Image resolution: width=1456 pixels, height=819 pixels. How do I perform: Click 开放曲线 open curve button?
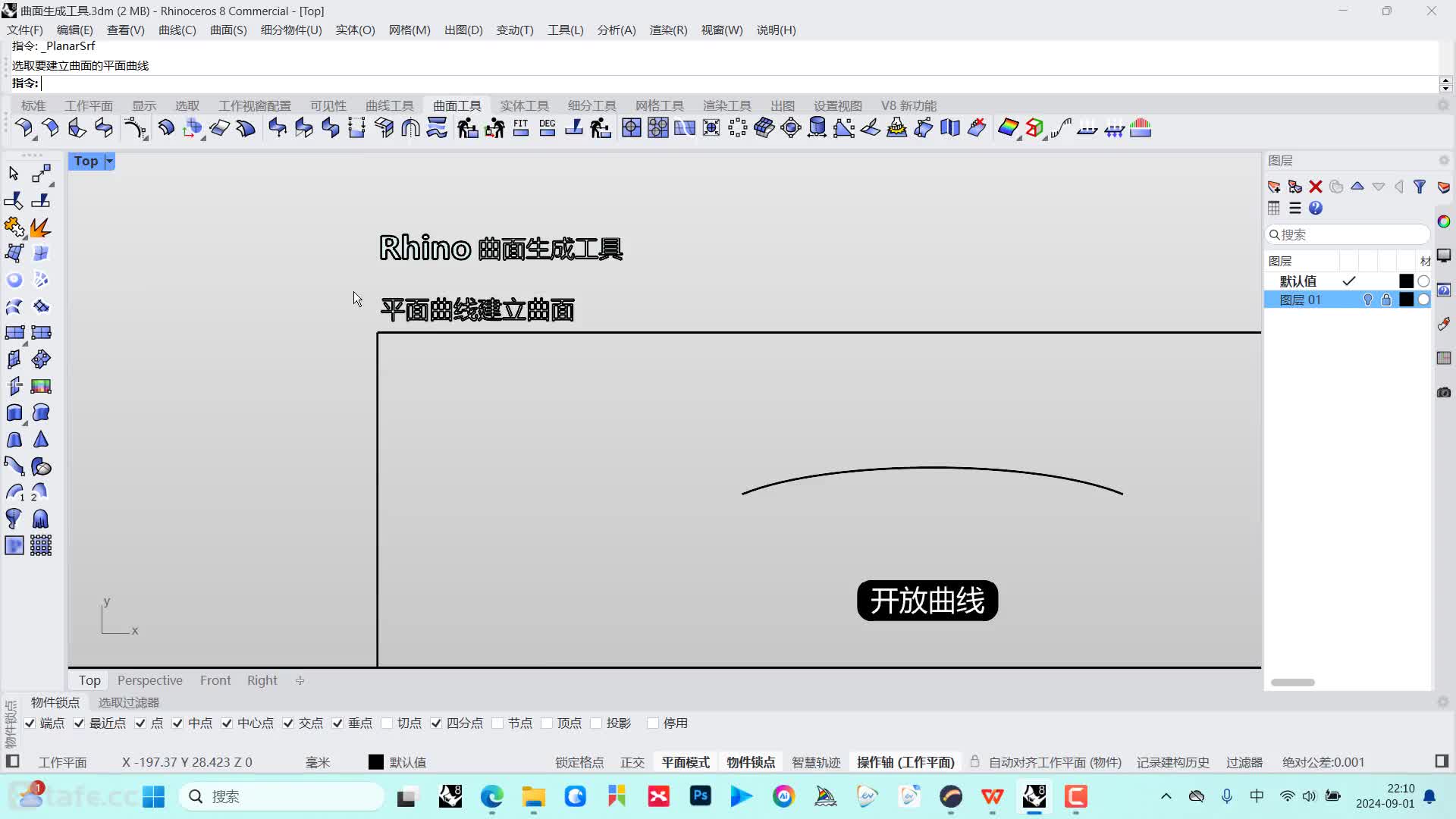point(928,601)
